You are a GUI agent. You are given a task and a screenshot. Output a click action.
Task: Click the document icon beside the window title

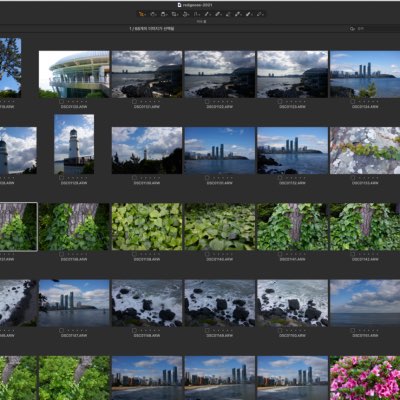pos(179,5)
